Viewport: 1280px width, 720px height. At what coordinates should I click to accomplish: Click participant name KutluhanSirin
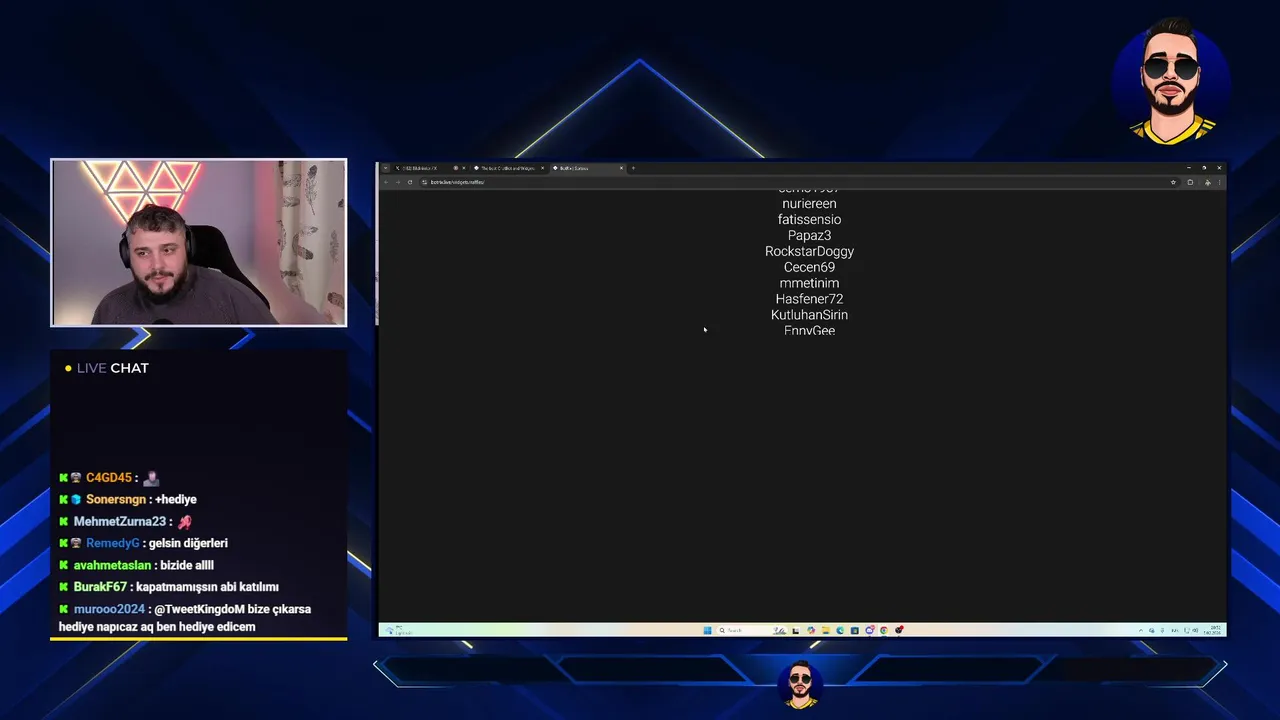pyautogui.click(x=809, y=315)
